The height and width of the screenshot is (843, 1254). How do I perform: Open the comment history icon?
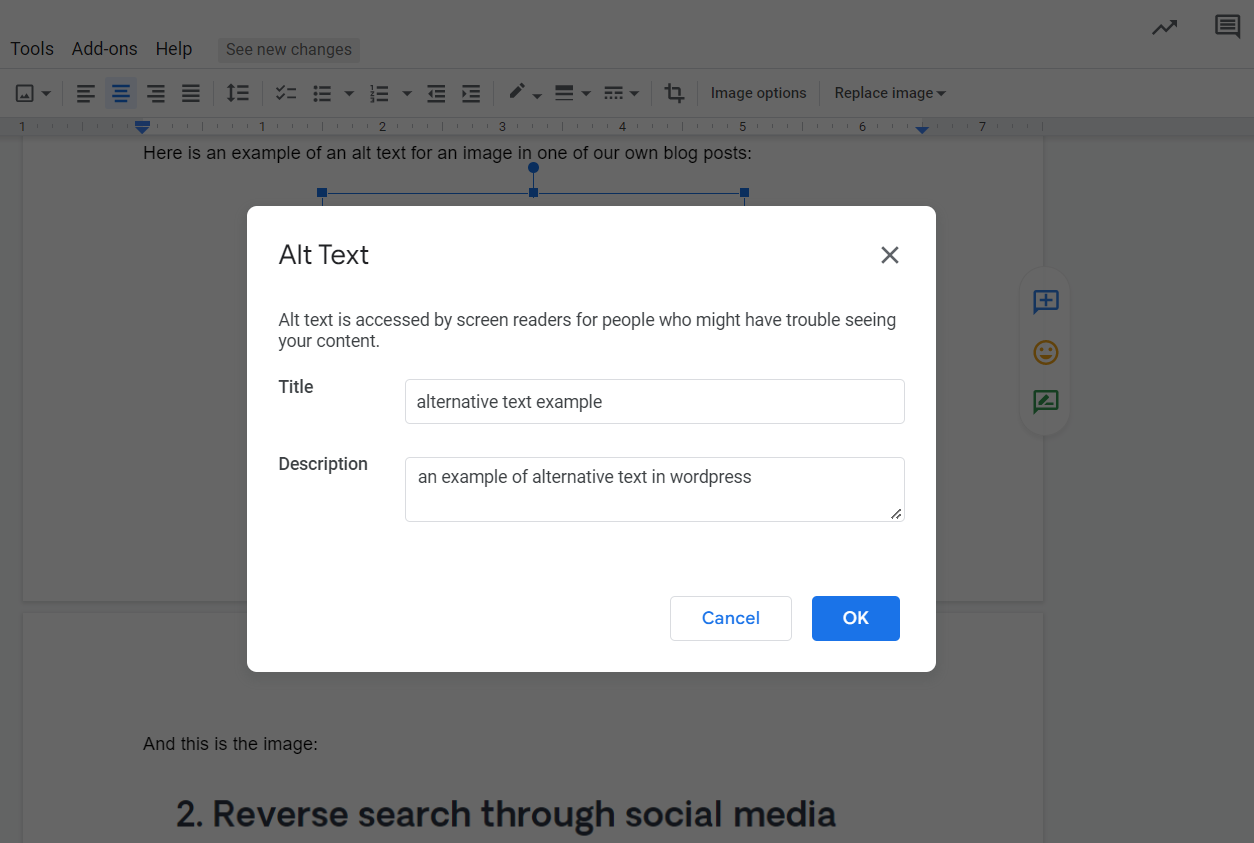[x=1227, y=27]
